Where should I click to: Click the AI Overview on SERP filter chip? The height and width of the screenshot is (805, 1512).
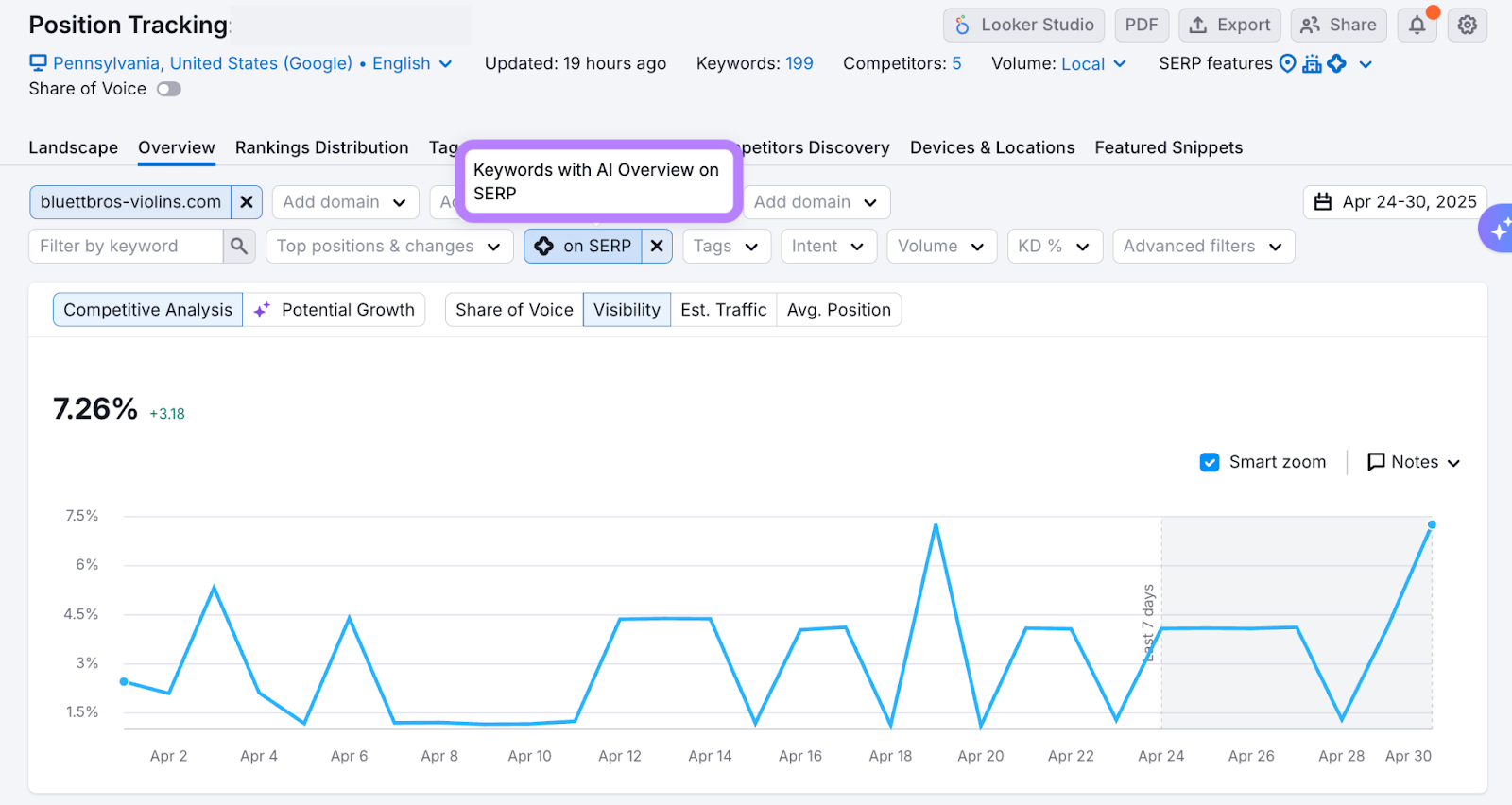(x=583, y=247)
